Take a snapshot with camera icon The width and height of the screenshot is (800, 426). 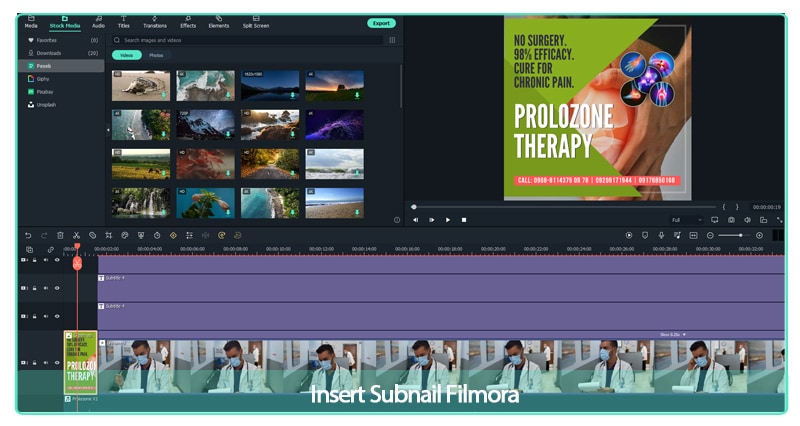coord(731,220)
